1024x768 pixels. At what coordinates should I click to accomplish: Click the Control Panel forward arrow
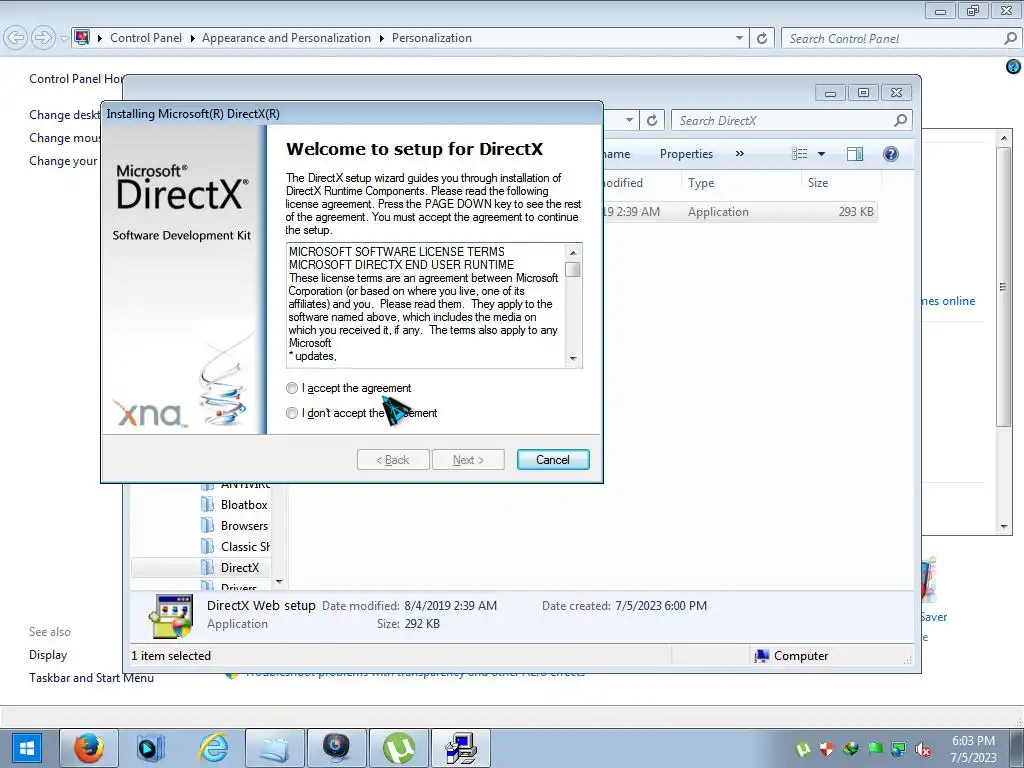(42, 38)
